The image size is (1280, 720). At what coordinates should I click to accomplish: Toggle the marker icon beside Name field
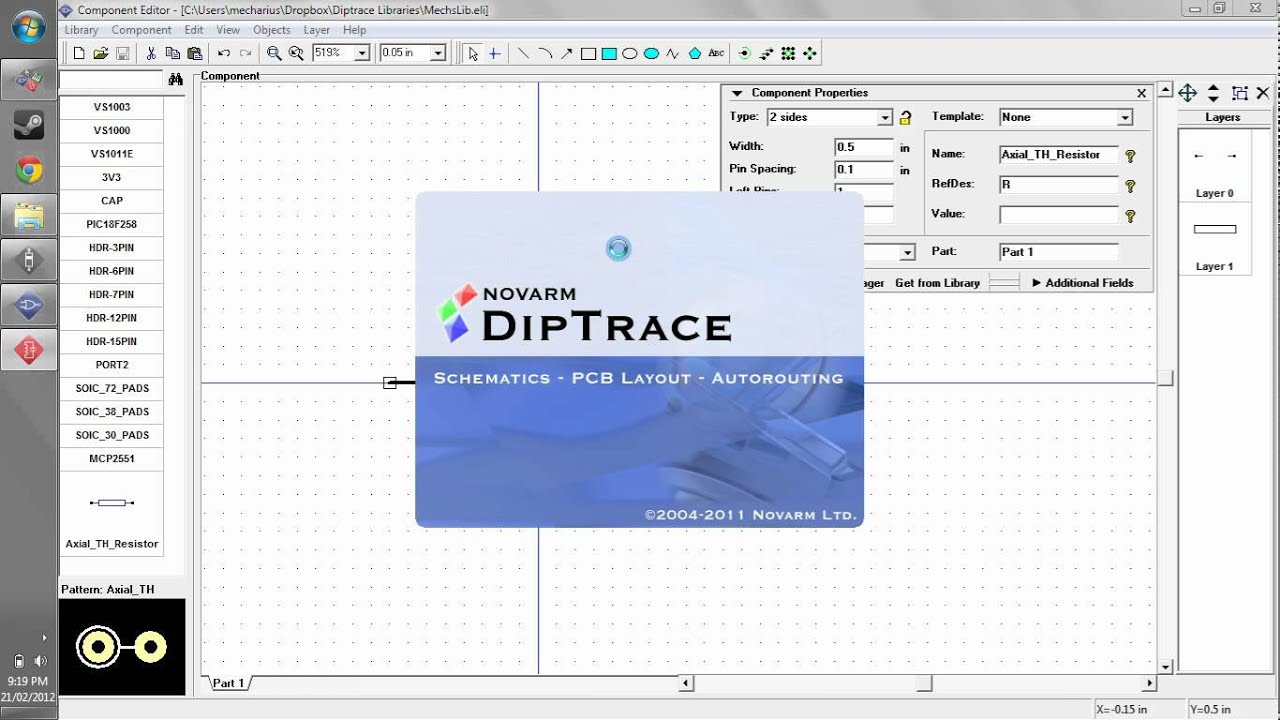pos(1131,156)
